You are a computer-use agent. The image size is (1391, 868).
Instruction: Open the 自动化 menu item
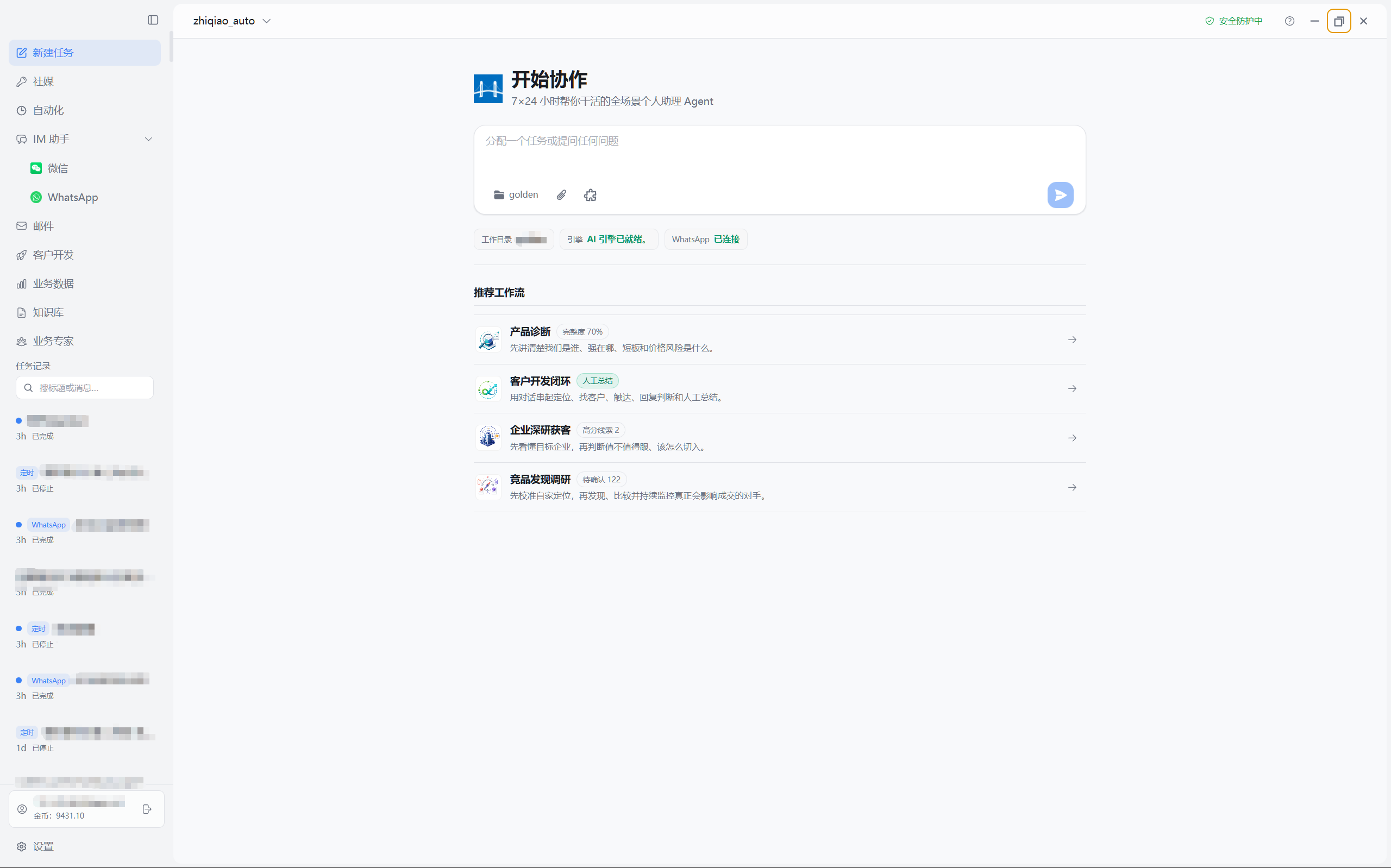(85, 110)
